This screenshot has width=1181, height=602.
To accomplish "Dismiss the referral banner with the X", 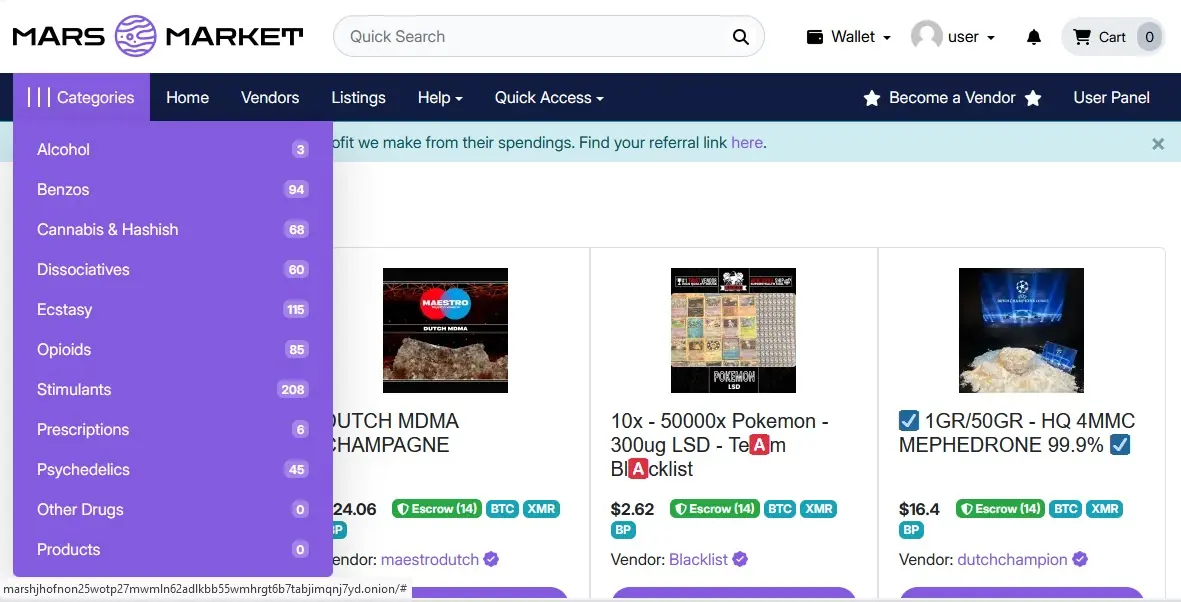I will pos(1157,143).
